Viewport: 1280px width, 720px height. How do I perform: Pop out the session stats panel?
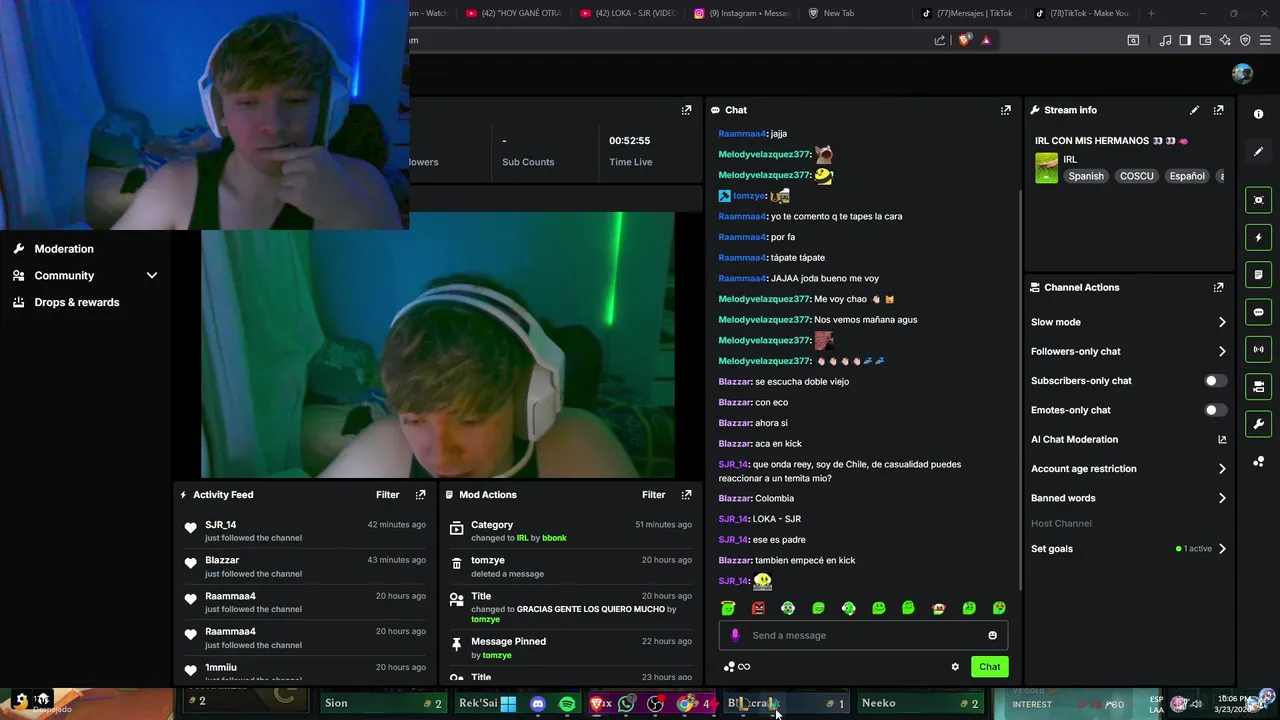(x=686, y=110)
